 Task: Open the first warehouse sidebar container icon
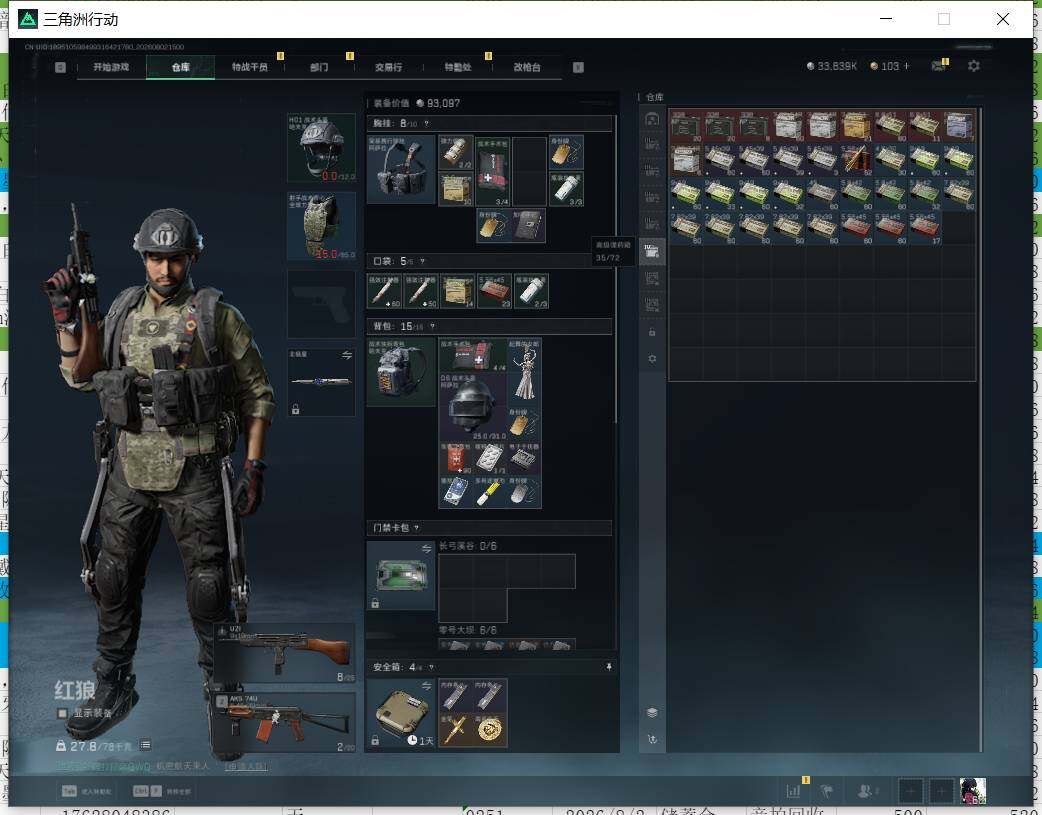(x=652, y=119)
